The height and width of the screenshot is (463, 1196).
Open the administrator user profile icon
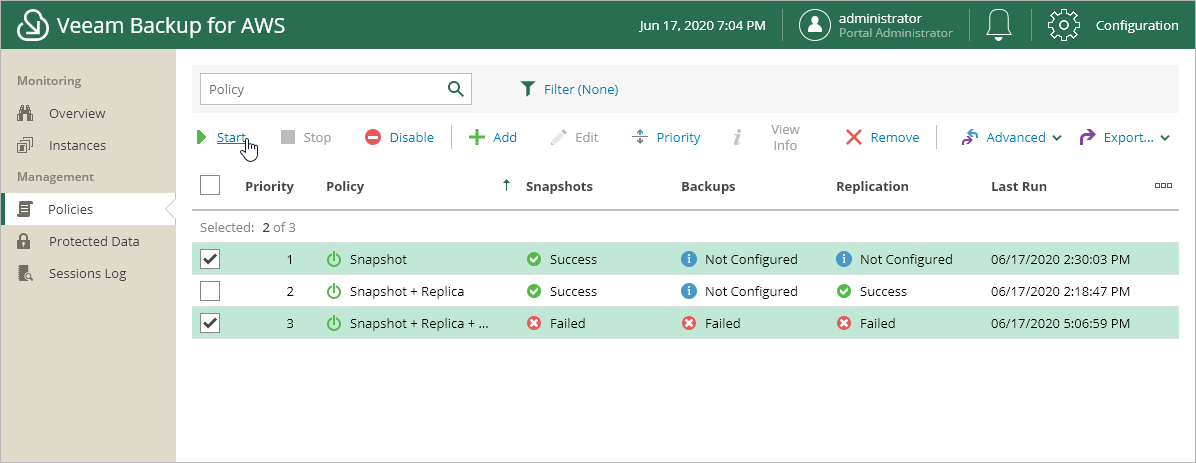pos(815,25)
